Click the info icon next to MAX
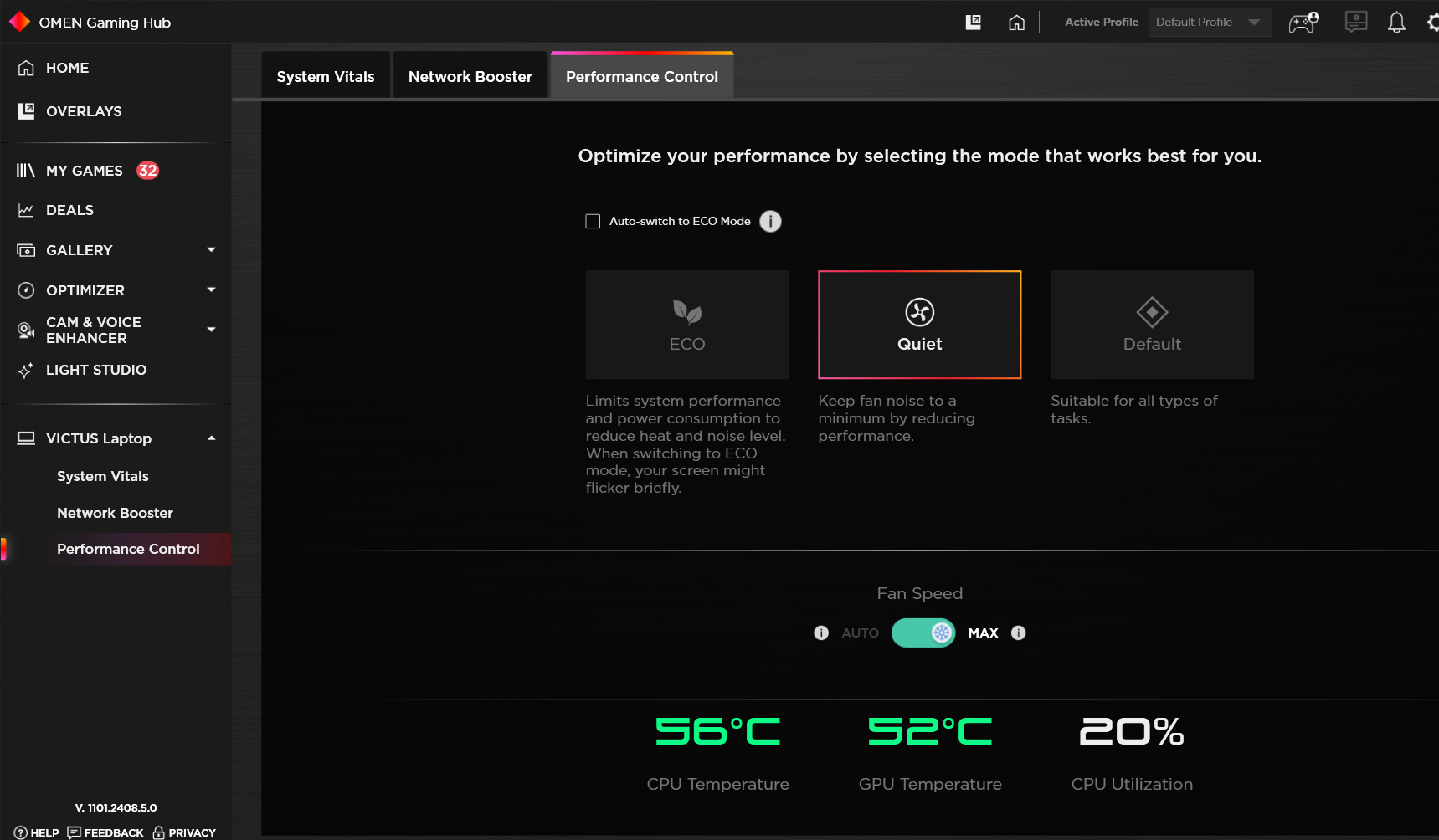 click(x=1018, y=633)
